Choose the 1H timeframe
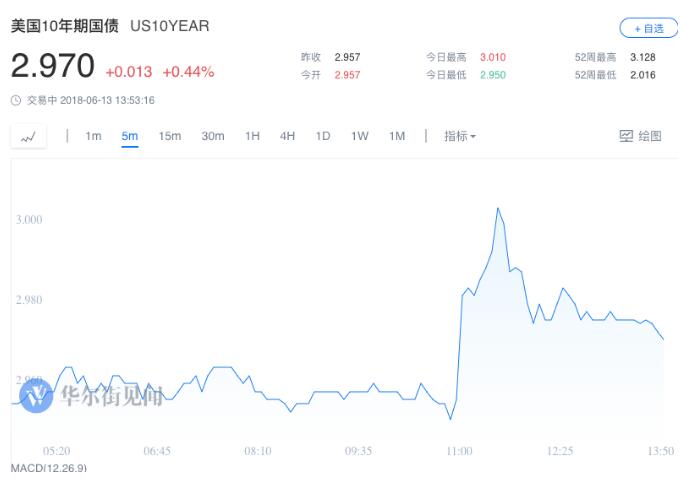683x488 pixels. click(252, 136)
